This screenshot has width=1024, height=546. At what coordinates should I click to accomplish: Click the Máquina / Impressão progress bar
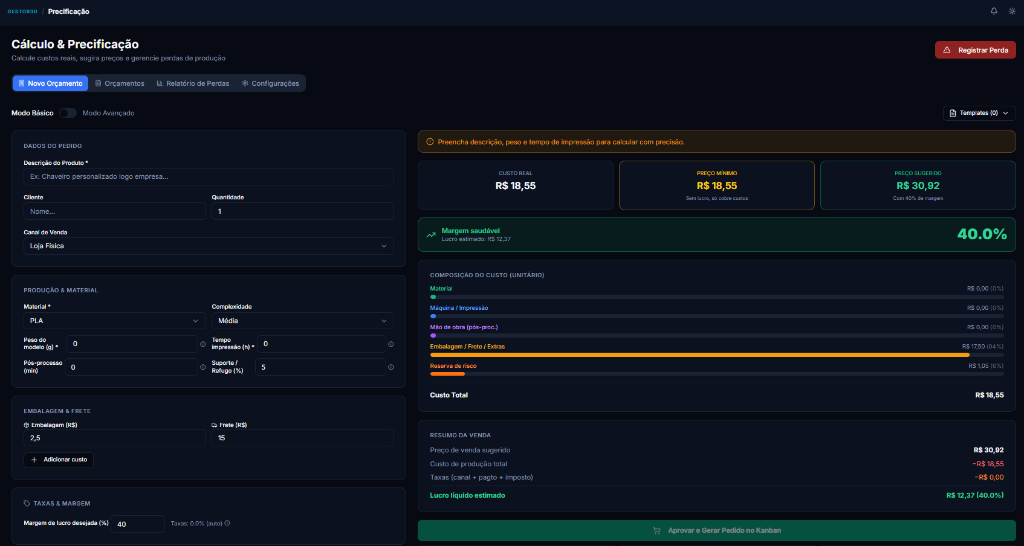tap(716, 316)
